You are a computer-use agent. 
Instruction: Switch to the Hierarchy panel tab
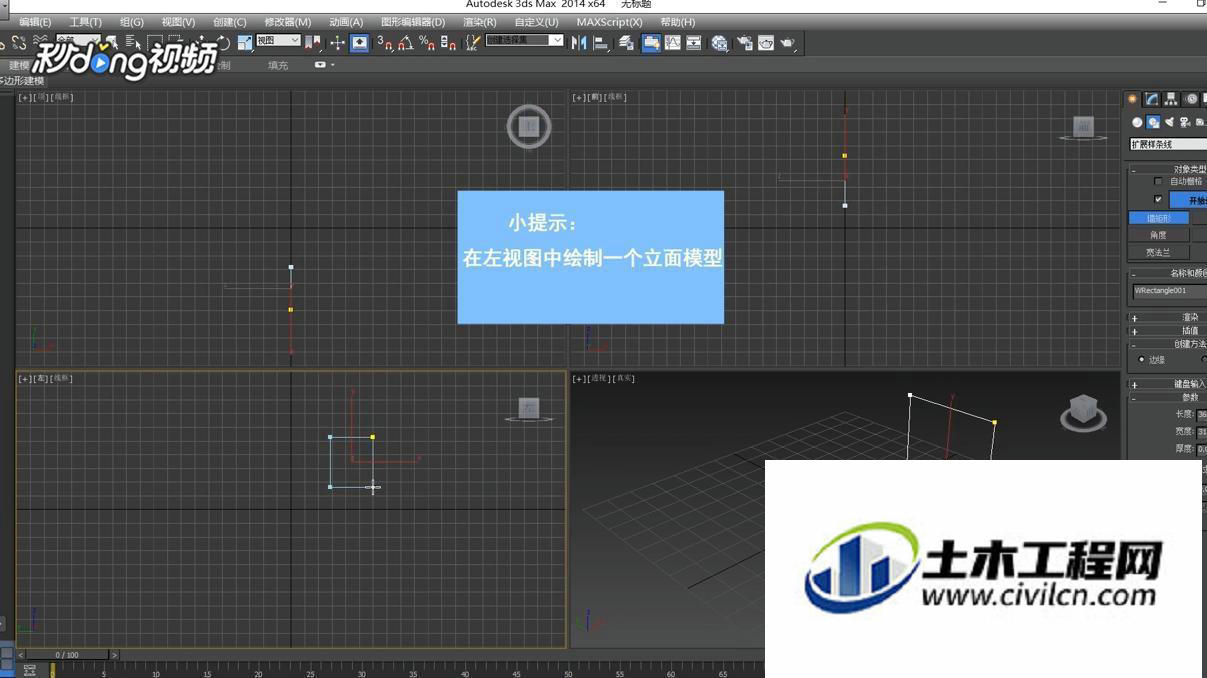click(1171, 98)
